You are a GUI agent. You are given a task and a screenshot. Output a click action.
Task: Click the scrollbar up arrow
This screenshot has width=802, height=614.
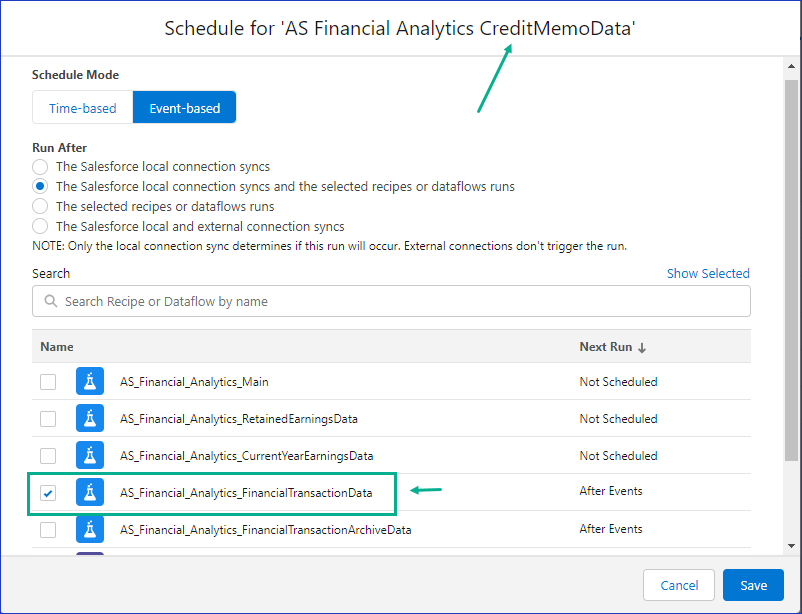point(791,66)
